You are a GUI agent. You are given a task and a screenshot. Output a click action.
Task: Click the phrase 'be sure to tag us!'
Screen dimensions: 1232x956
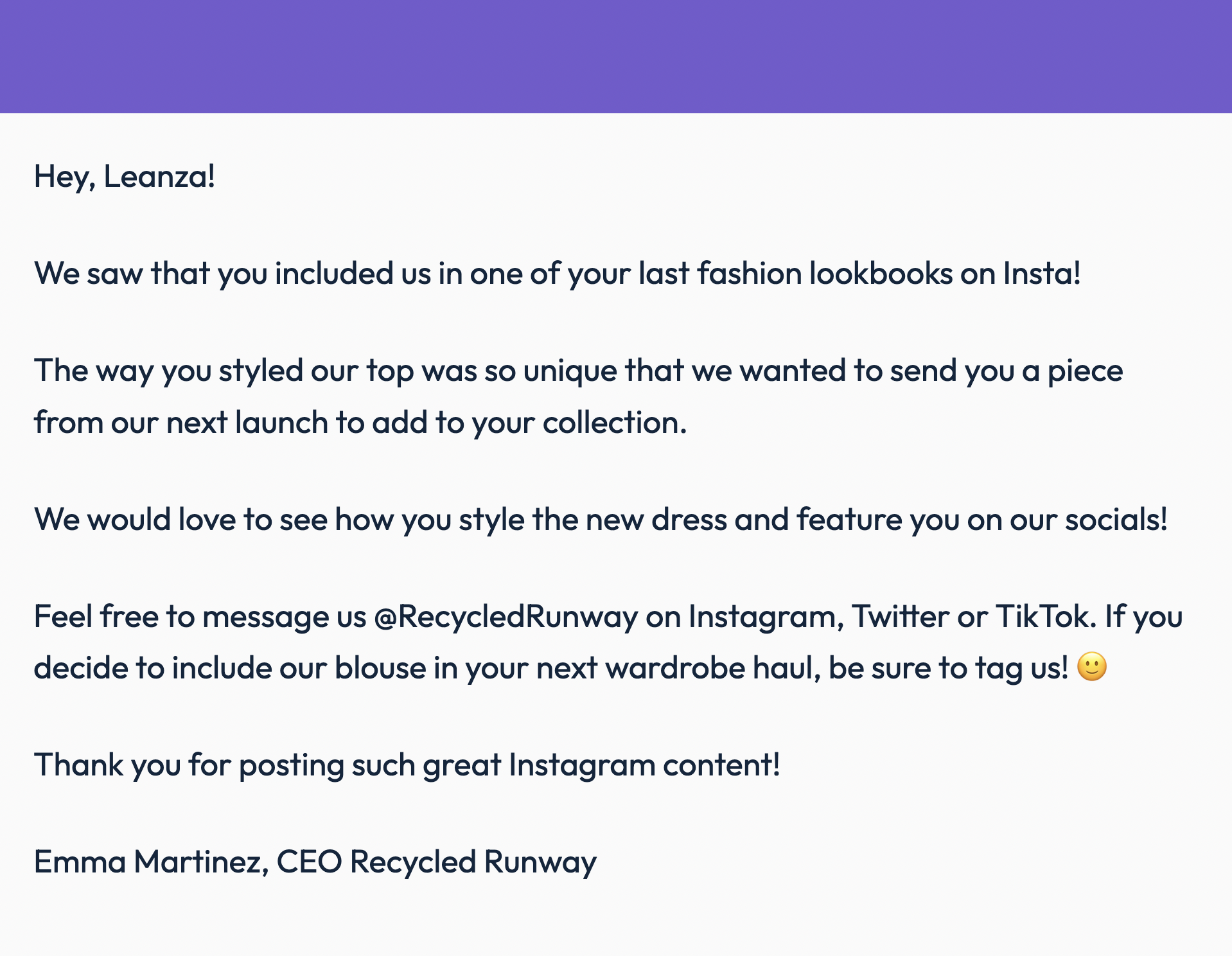click(x=949, y=668)
